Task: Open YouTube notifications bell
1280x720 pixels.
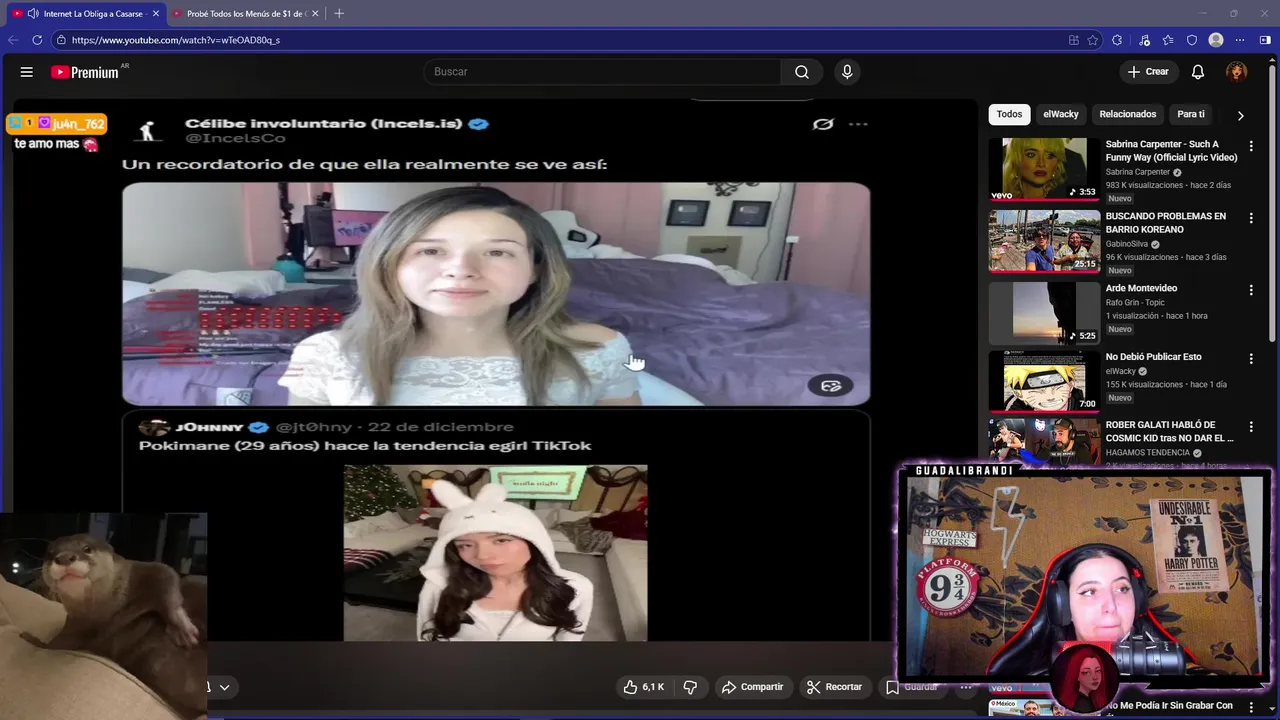Action: (1198, 72)
